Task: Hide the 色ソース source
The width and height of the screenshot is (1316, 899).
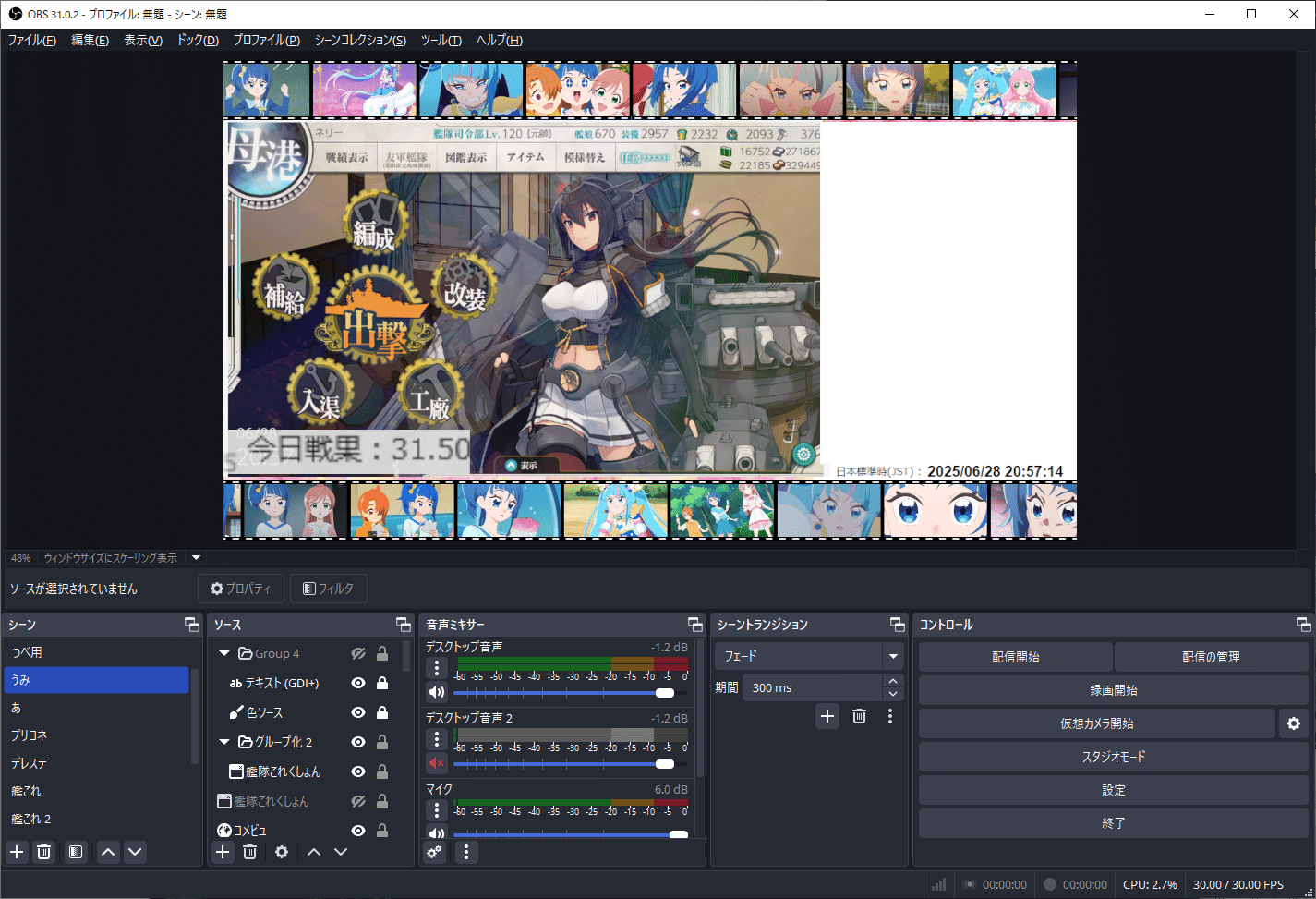Action: point(358,712)
